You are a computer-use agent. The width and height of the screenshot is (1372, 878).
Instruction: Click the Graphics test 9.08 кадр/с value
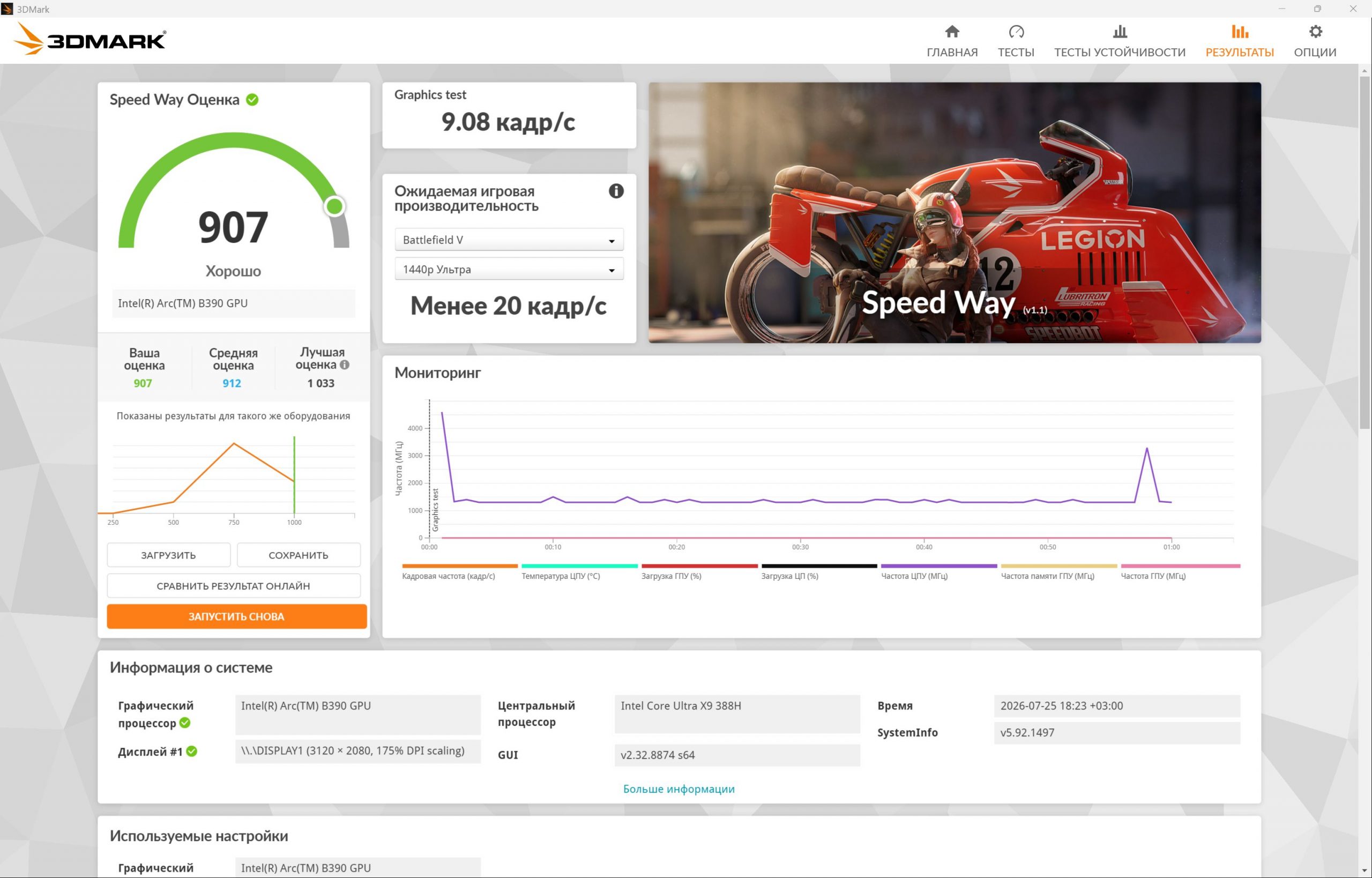point(509,122)
